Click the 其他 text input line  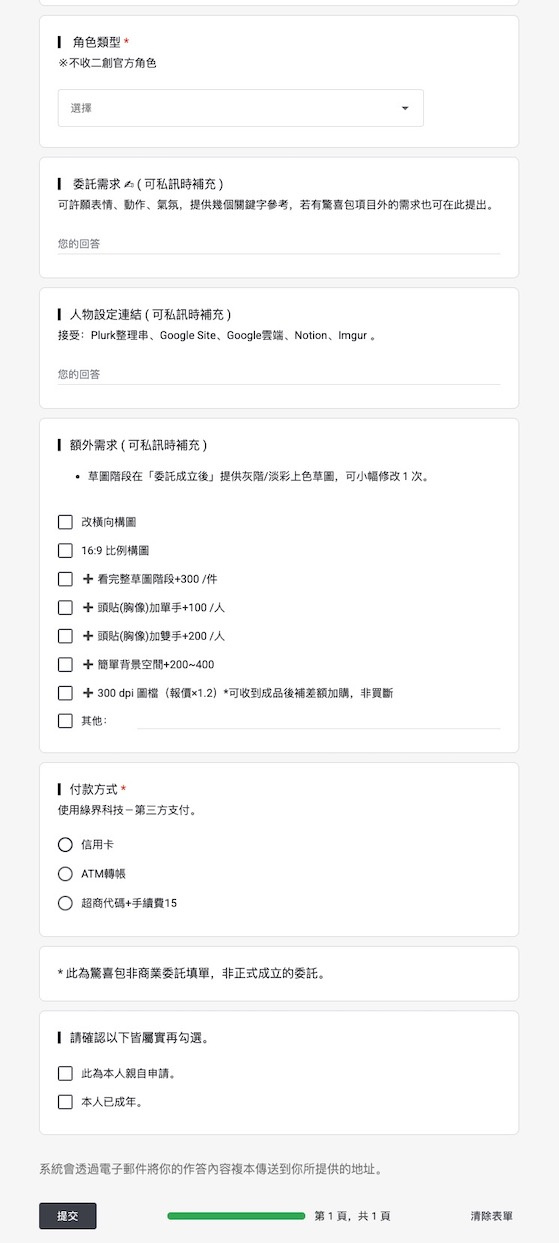point(318,720)
